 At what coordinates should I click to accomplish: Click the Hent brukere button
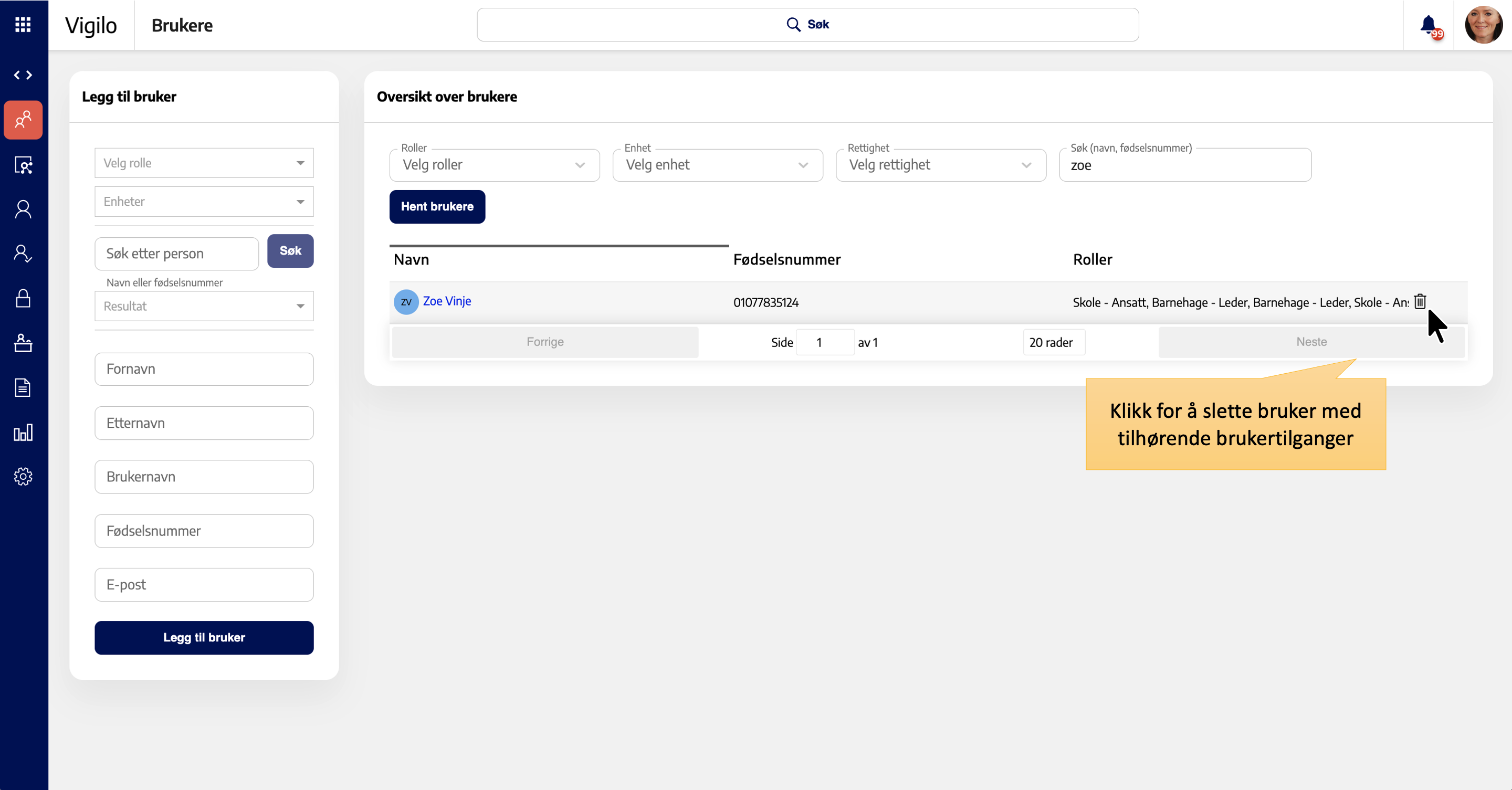tap(437, 207)
